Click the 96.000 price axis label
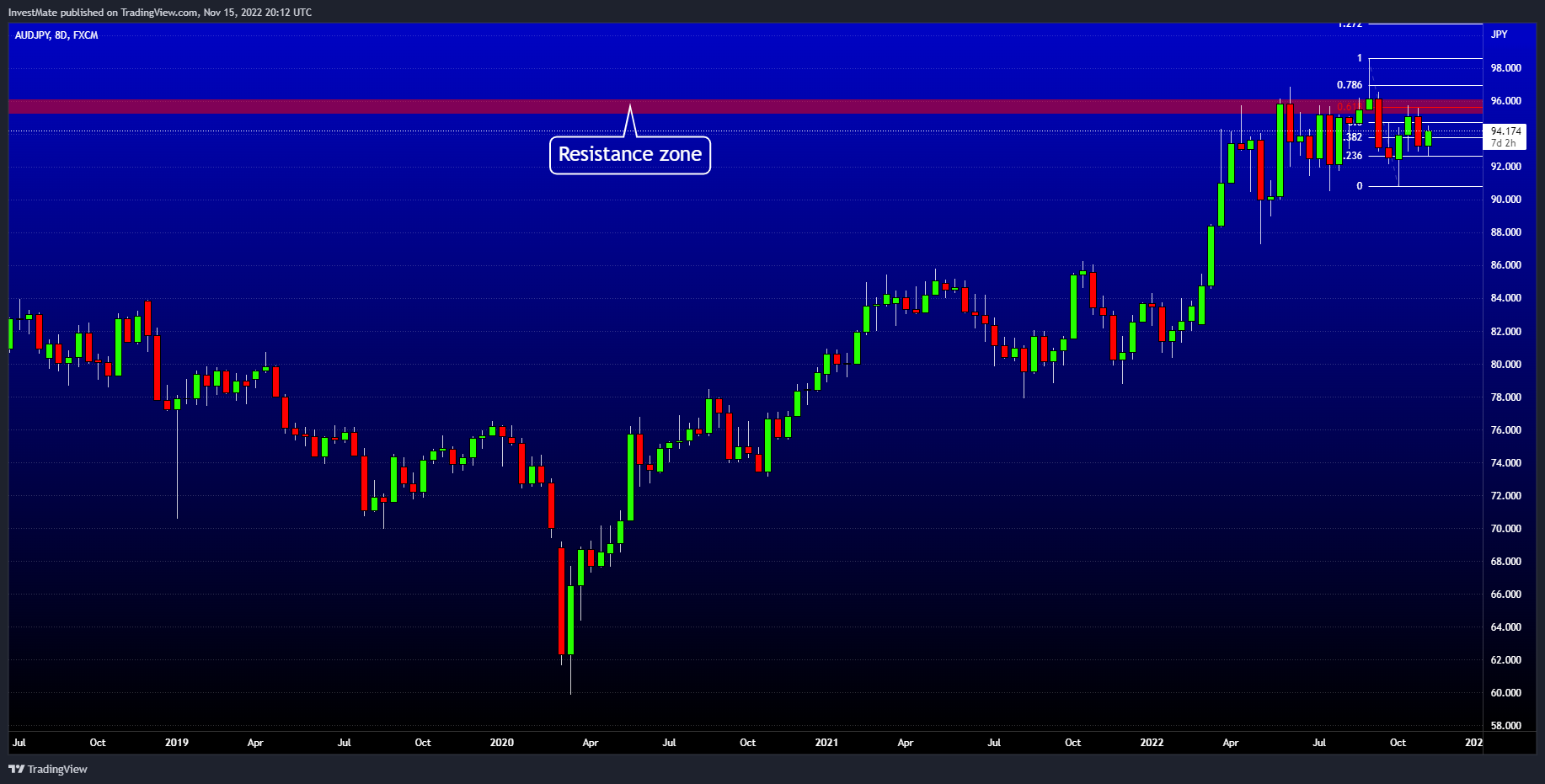Image resolution: width=1545 pixels, height=784 pixels. point(1506,101)
